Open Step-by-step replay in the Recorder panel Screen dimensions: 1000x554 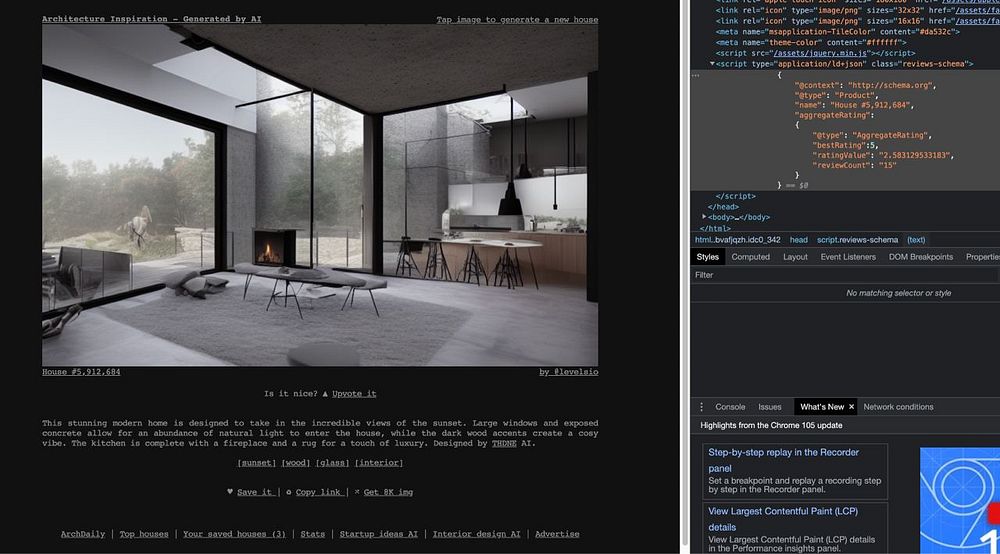tap(795, 472)
